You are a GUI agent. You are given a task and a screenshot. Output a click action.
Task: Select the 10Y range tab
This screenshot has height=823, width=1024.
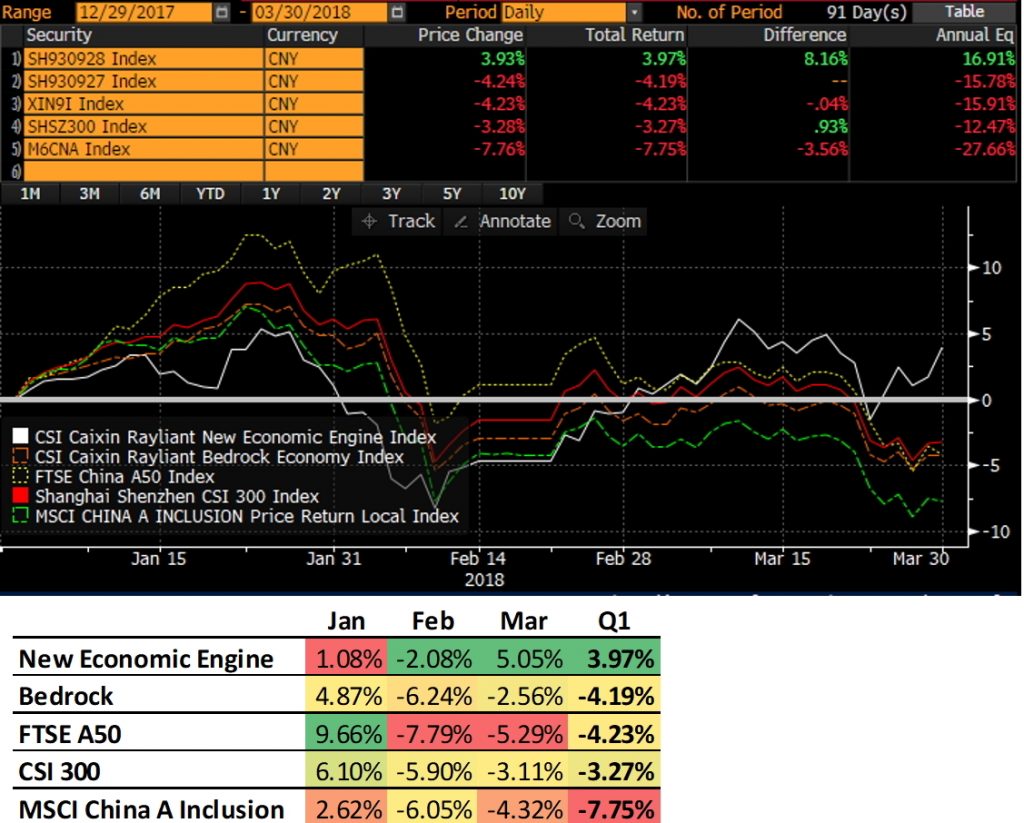pos(512,194)
